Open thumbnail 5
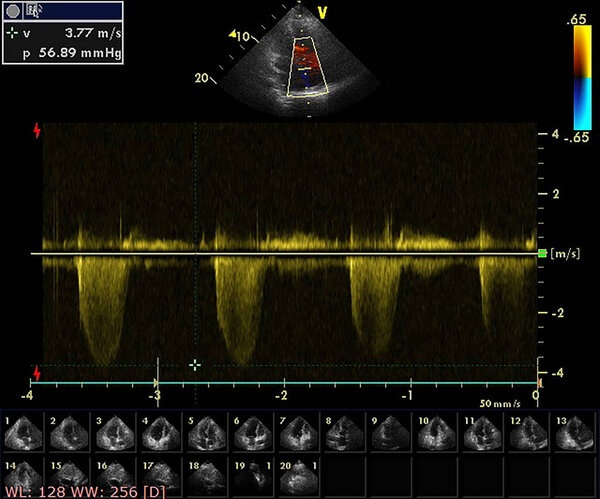The width and height of the screenshot is (600, 499). 207,432
